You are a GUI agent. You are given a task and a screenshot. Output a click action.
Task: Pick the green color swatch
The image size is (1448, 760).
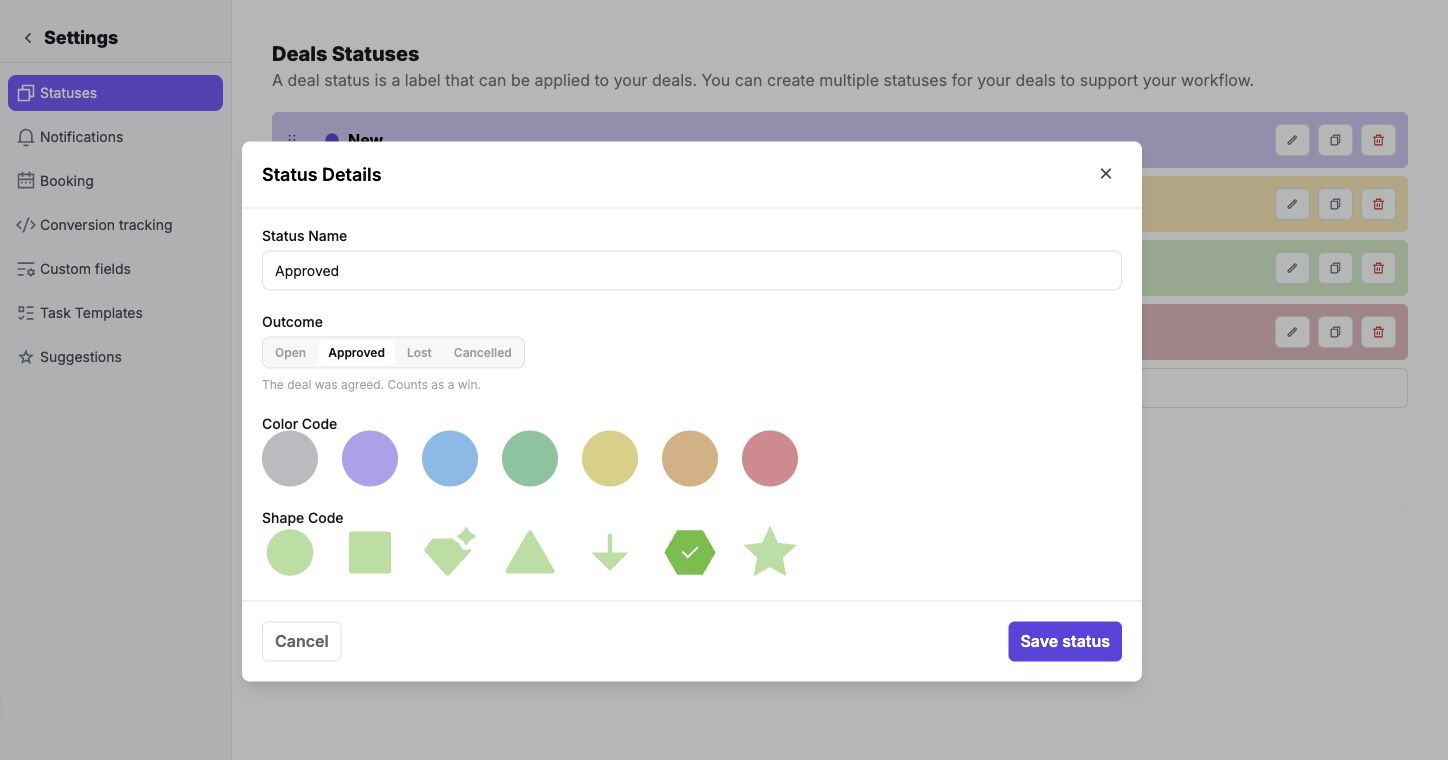pos(530,459)
